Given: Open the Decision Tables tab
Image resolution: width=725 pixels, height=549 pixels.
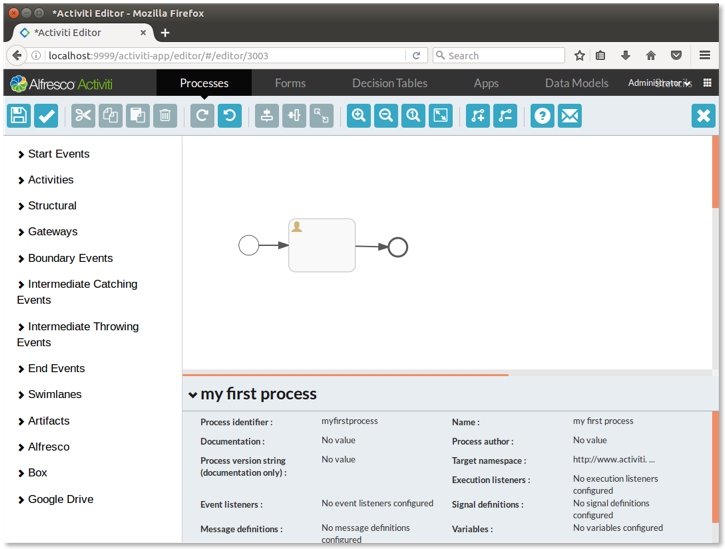Looking at the screenshot, I should (389, 83).
